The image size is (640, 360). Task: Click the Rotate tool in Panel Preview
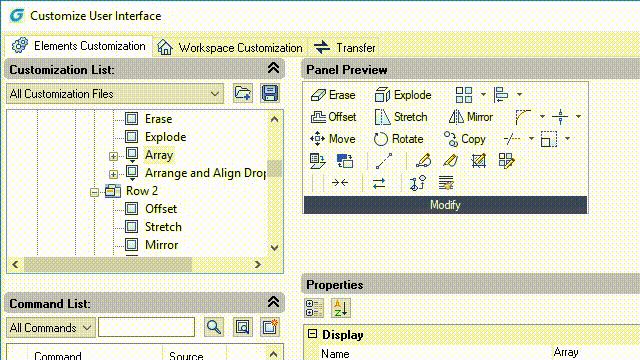coord(398,139)
